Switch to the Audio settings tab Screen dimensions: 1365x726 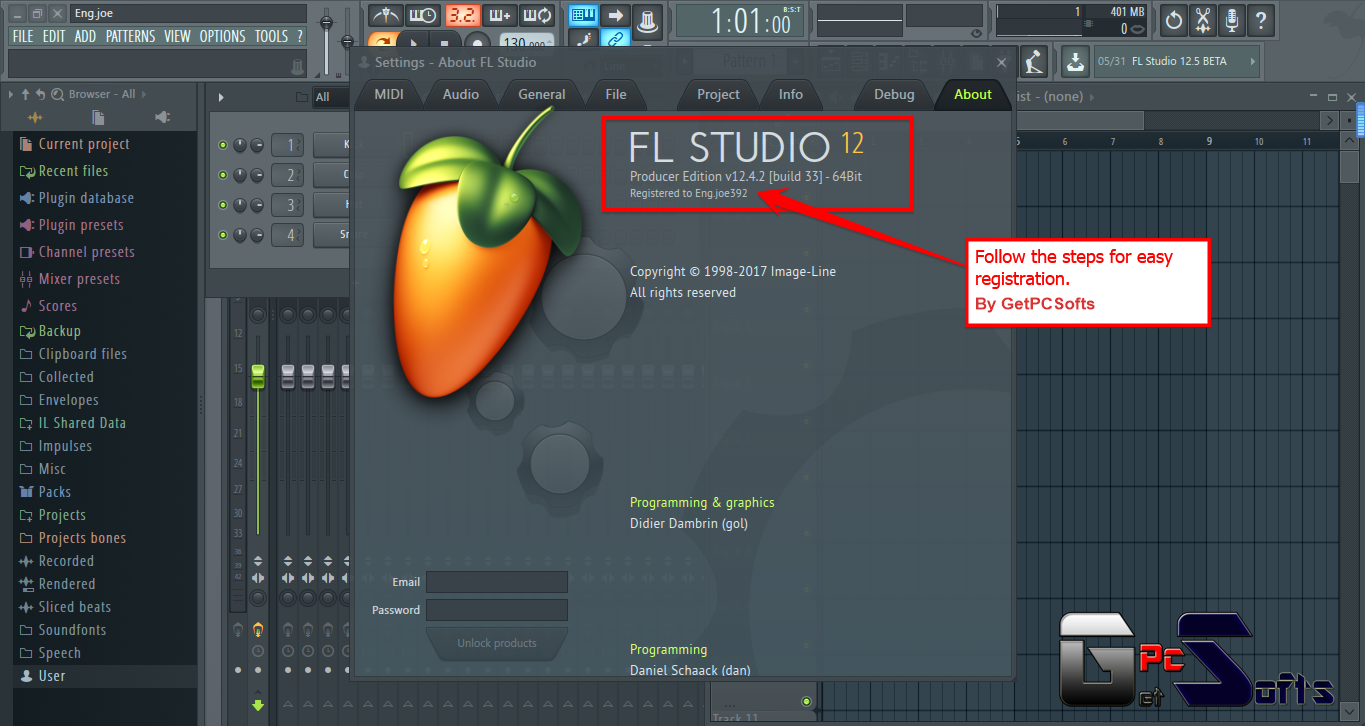tap(461, 94)
